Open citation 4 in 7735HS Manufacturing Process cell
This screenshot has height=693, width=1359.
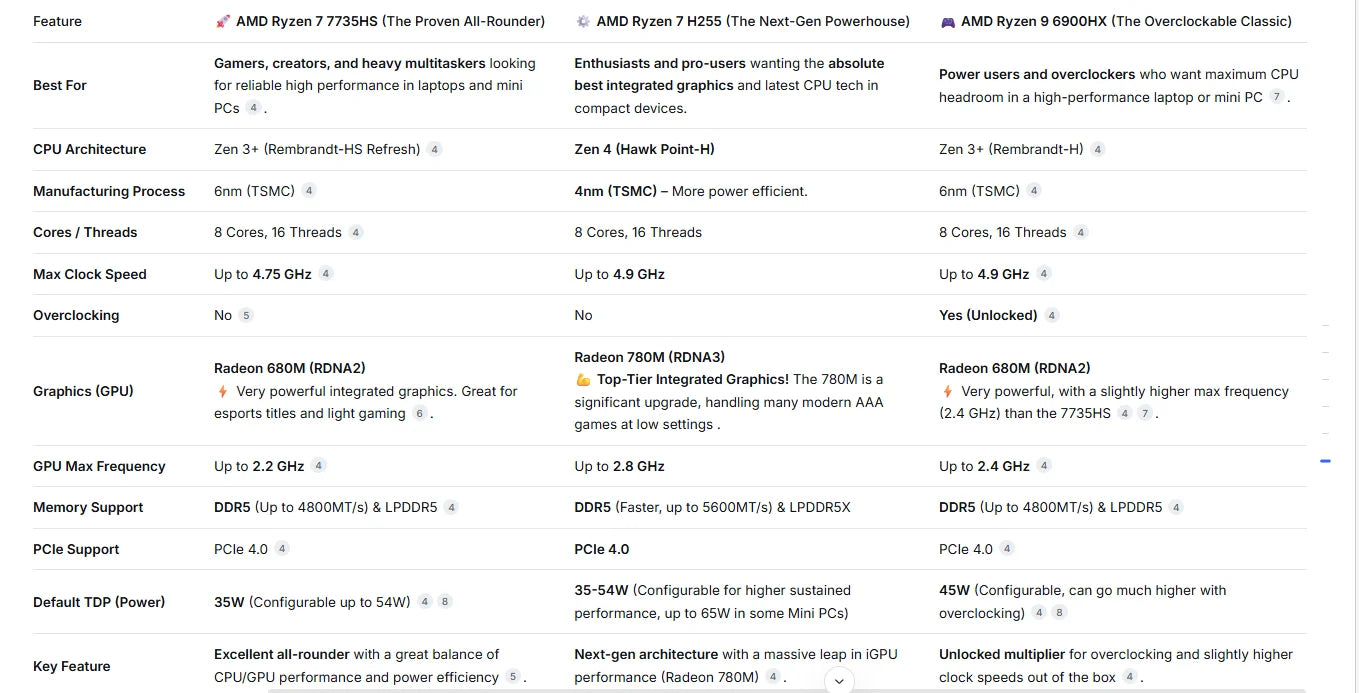pyautogui.click(x=309, y=190)
